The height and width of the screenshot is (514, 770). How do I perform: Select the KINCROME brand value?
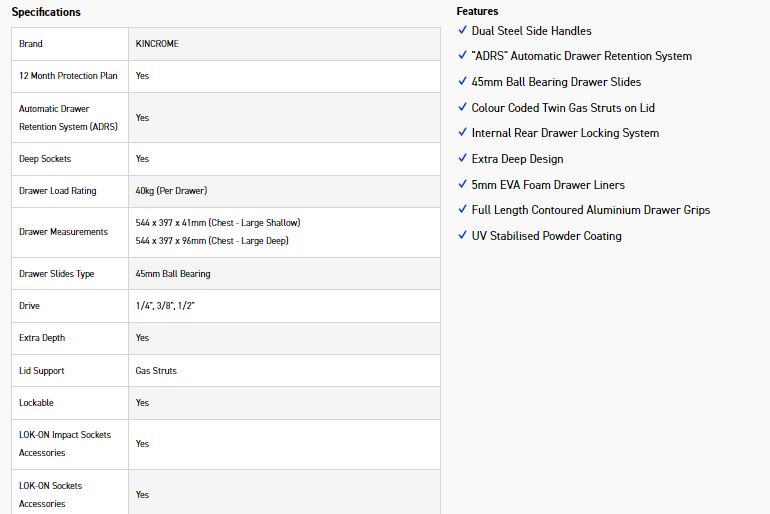click(157, 44)
